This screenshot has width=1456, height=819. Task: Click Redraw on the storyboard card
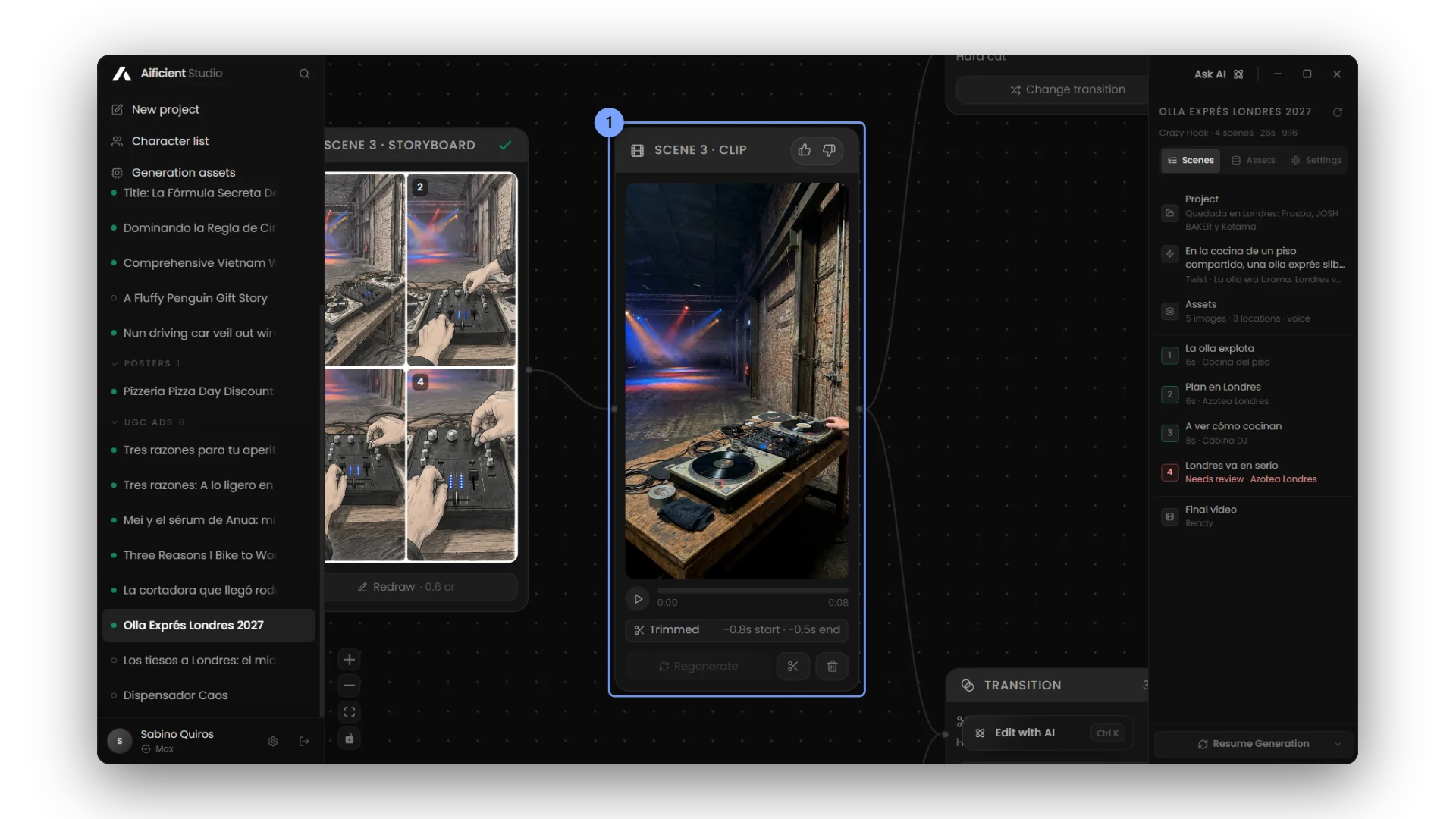click(406, 587)
